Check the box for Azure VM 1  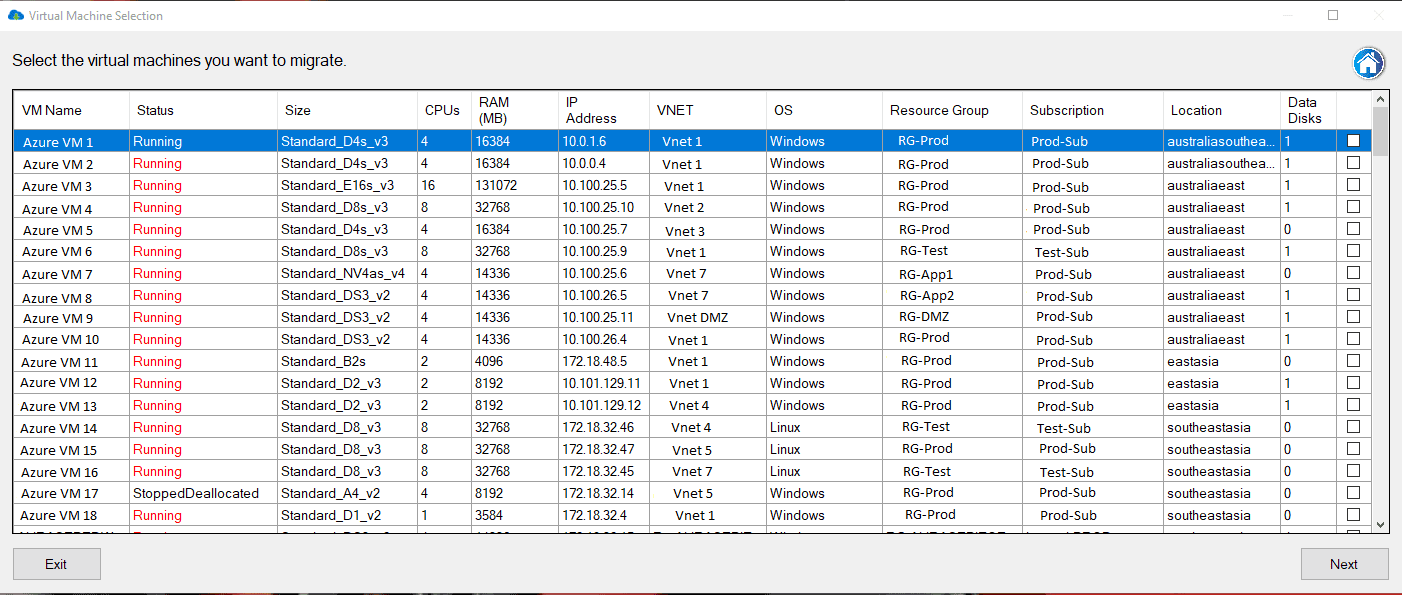(1353, 141)
